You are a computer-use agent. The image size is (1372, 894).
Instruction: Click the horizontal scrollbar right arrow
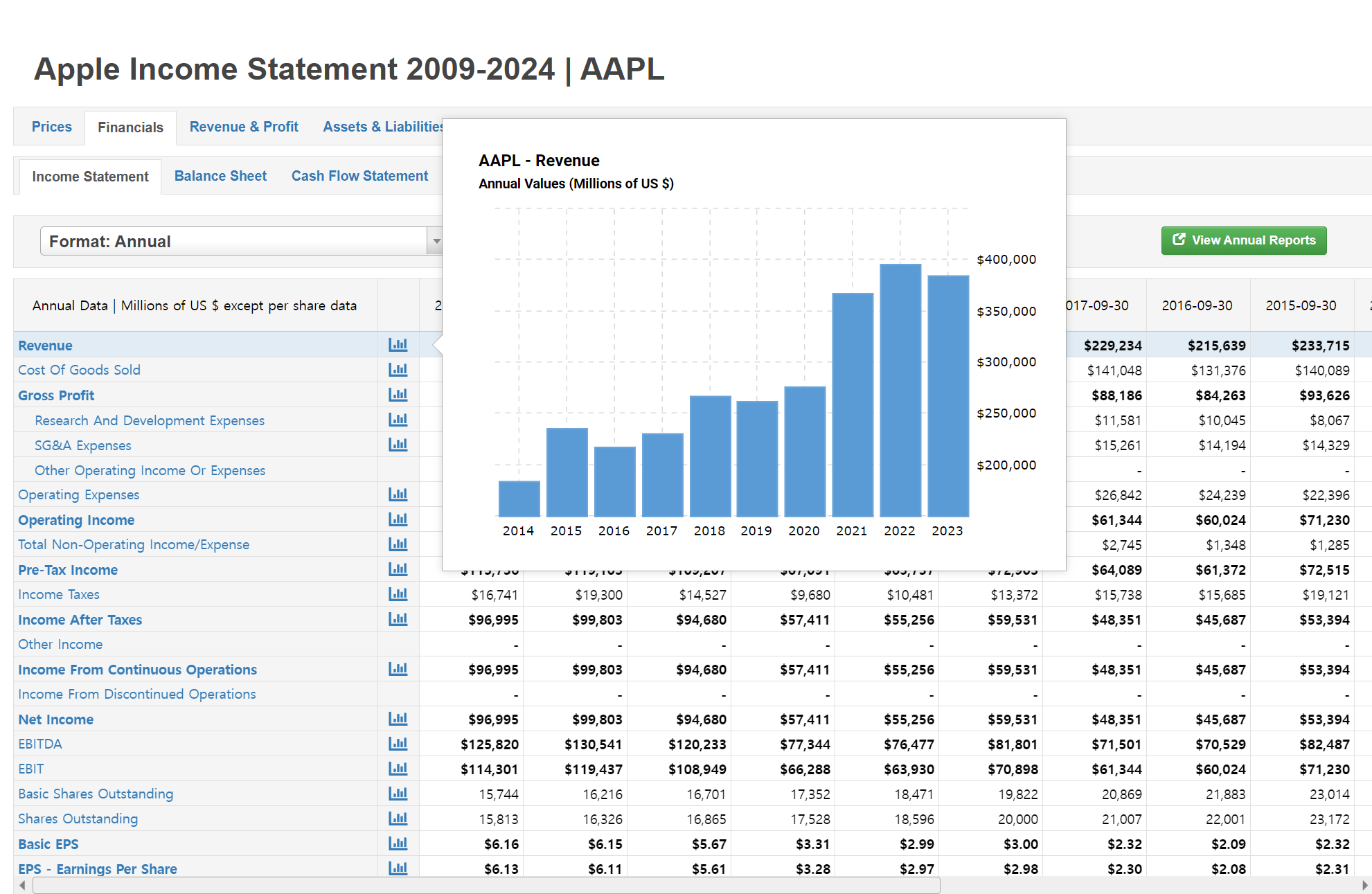click(x=1364, y=885)
